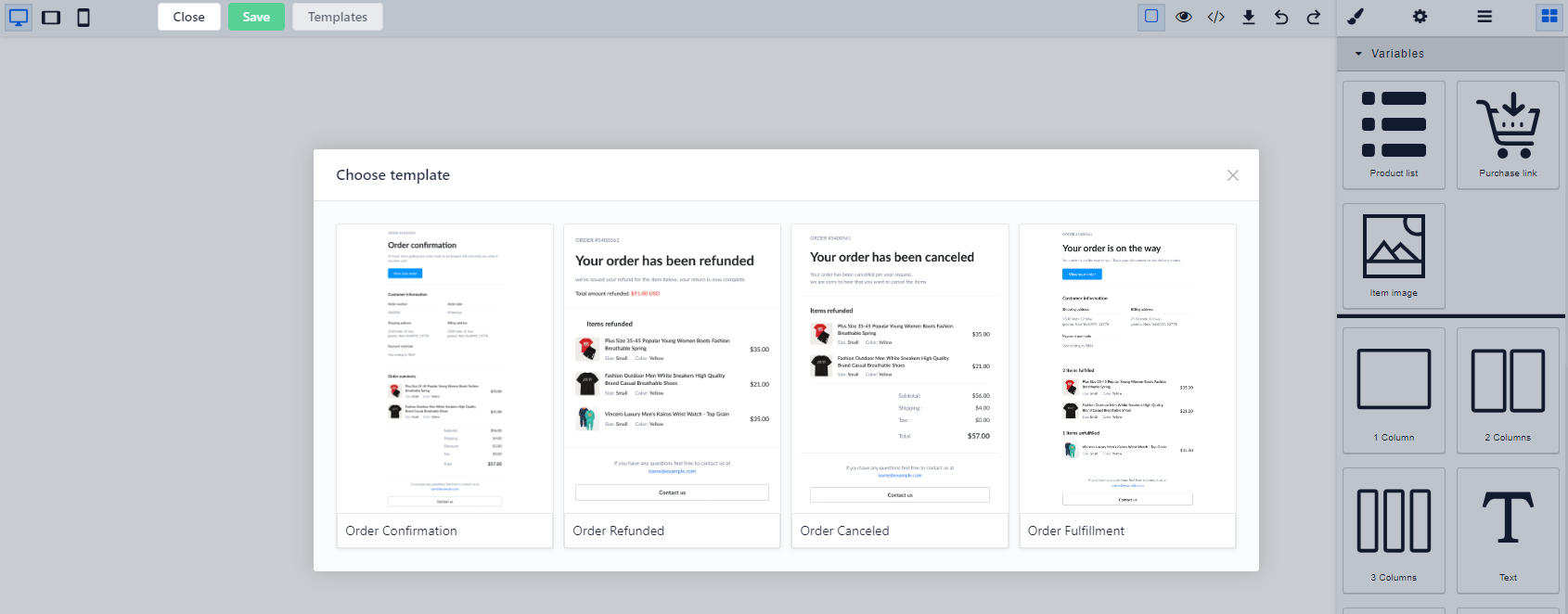Click the green Save button
This screenshot has width=1568, height=614.
[256, 17]
